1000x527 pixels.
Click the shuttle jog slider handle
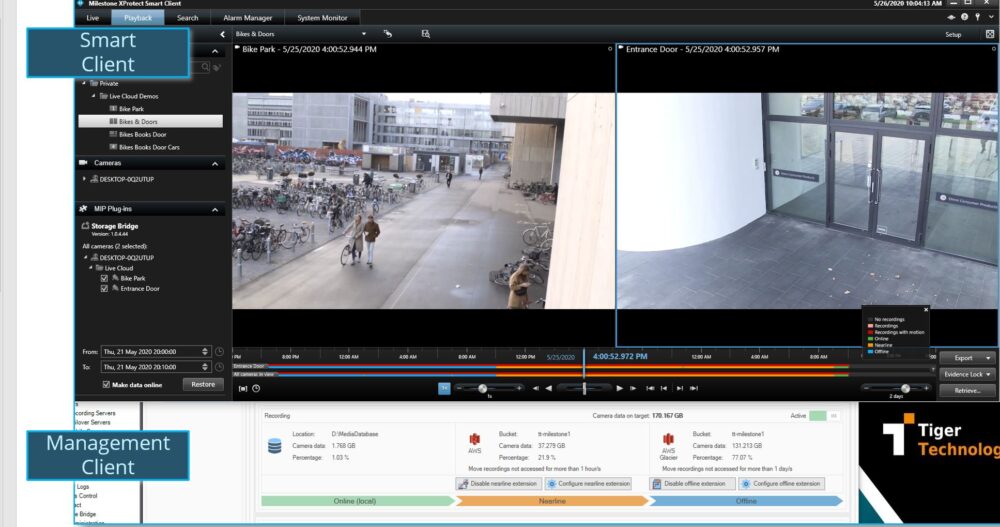[x=584, y=388]
